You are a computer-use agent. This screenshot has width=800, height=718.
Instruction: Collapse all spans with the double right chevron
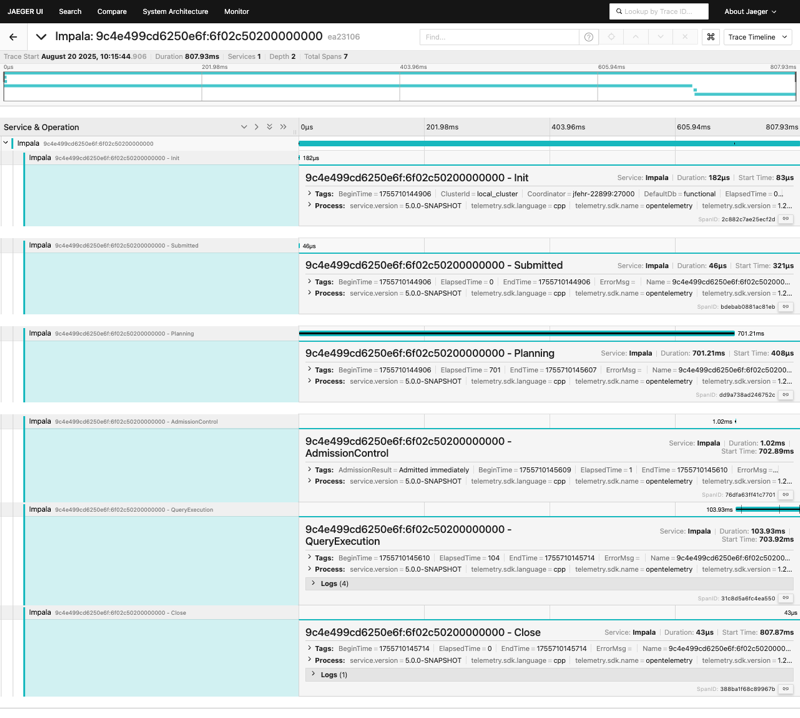(284, 127)
